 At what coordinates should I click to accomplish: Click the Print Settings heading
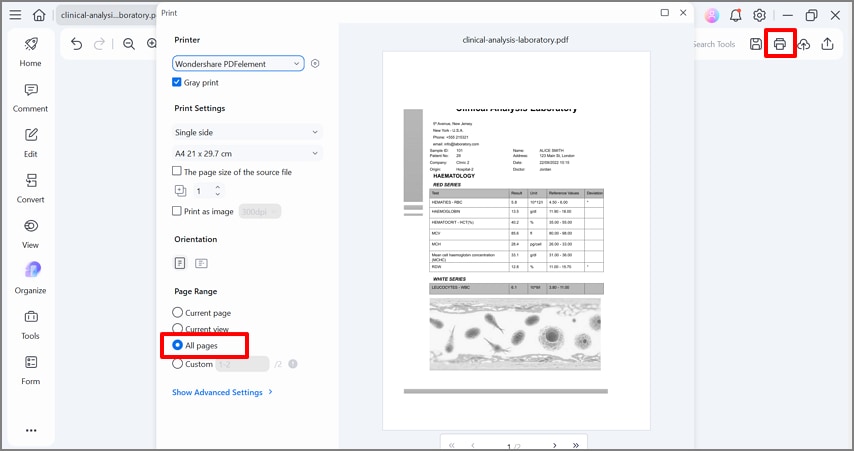pyautogui.click(x=199, y=108)
